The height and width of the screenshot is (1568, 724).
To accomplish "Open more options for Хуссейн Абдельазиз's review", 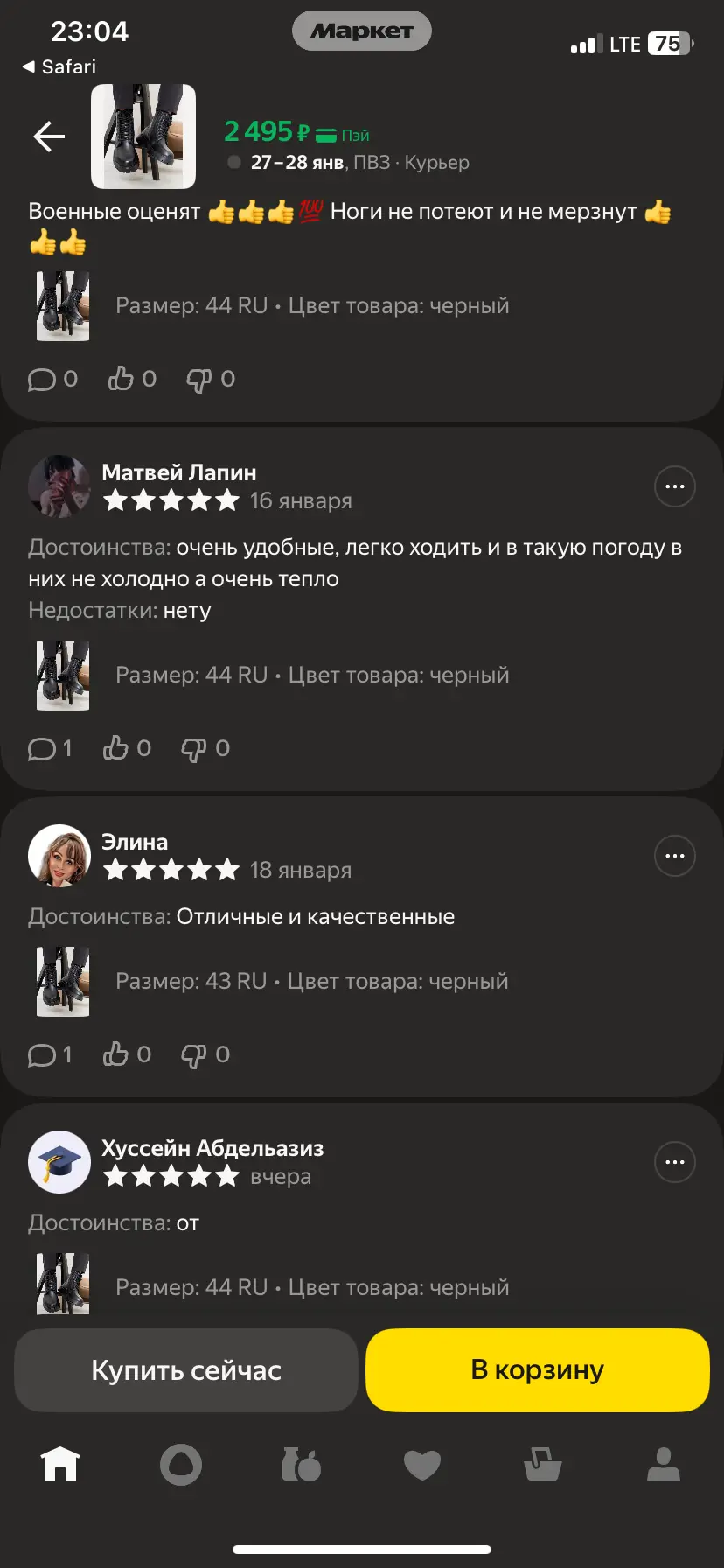I will 675,1162.
